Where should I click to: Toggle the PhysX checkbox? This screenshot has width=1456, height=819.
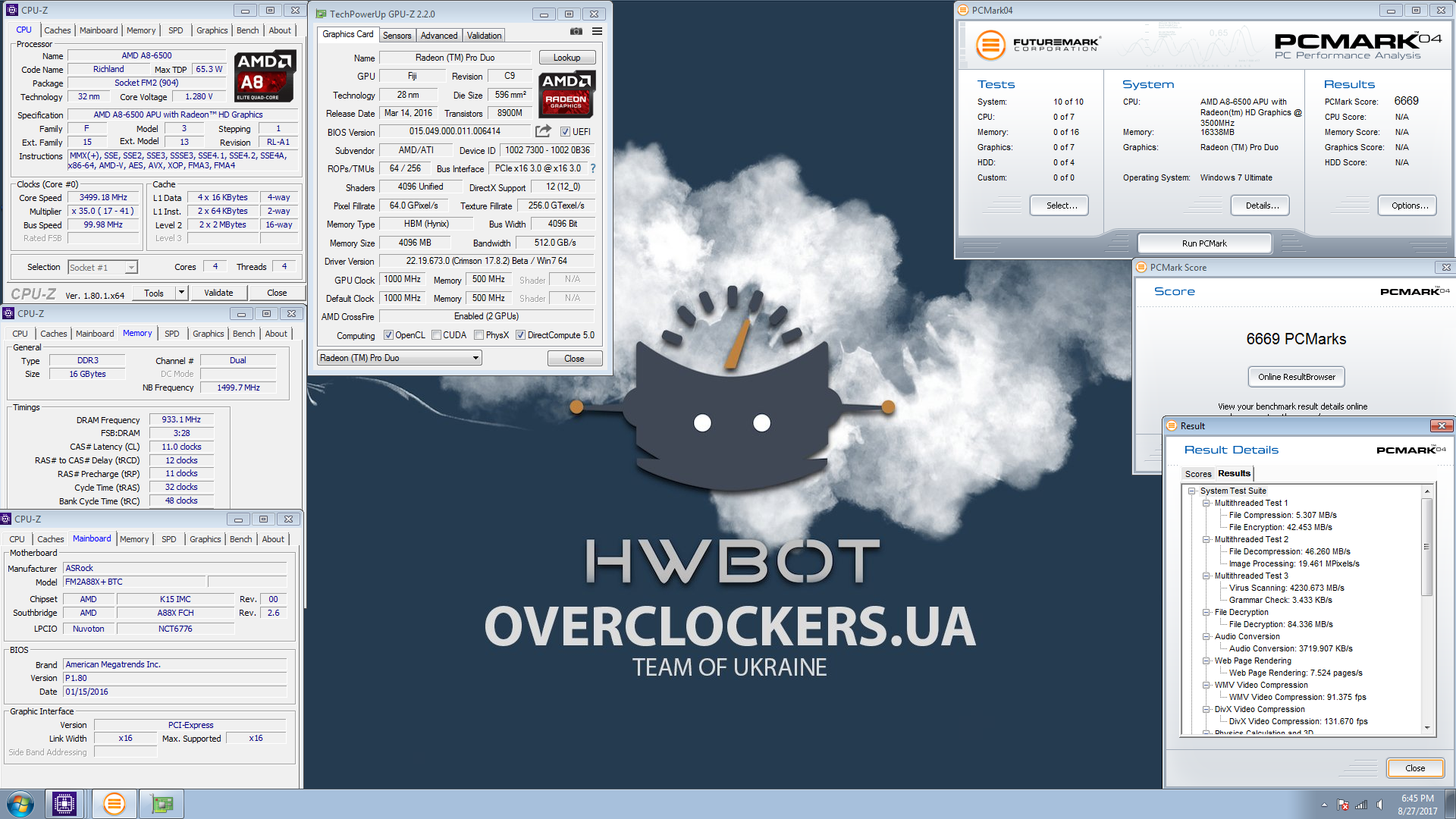pyautogui.click(x=479, y=335)
